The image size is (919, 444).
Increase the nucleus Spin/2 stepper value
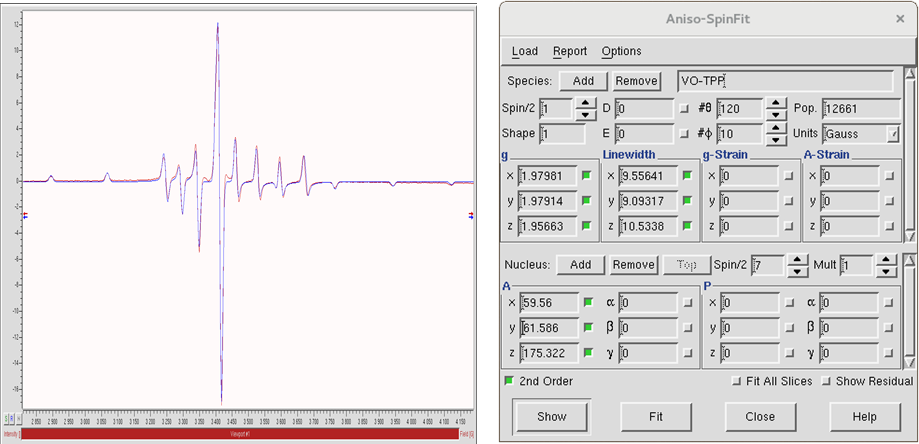click(797, 259)
